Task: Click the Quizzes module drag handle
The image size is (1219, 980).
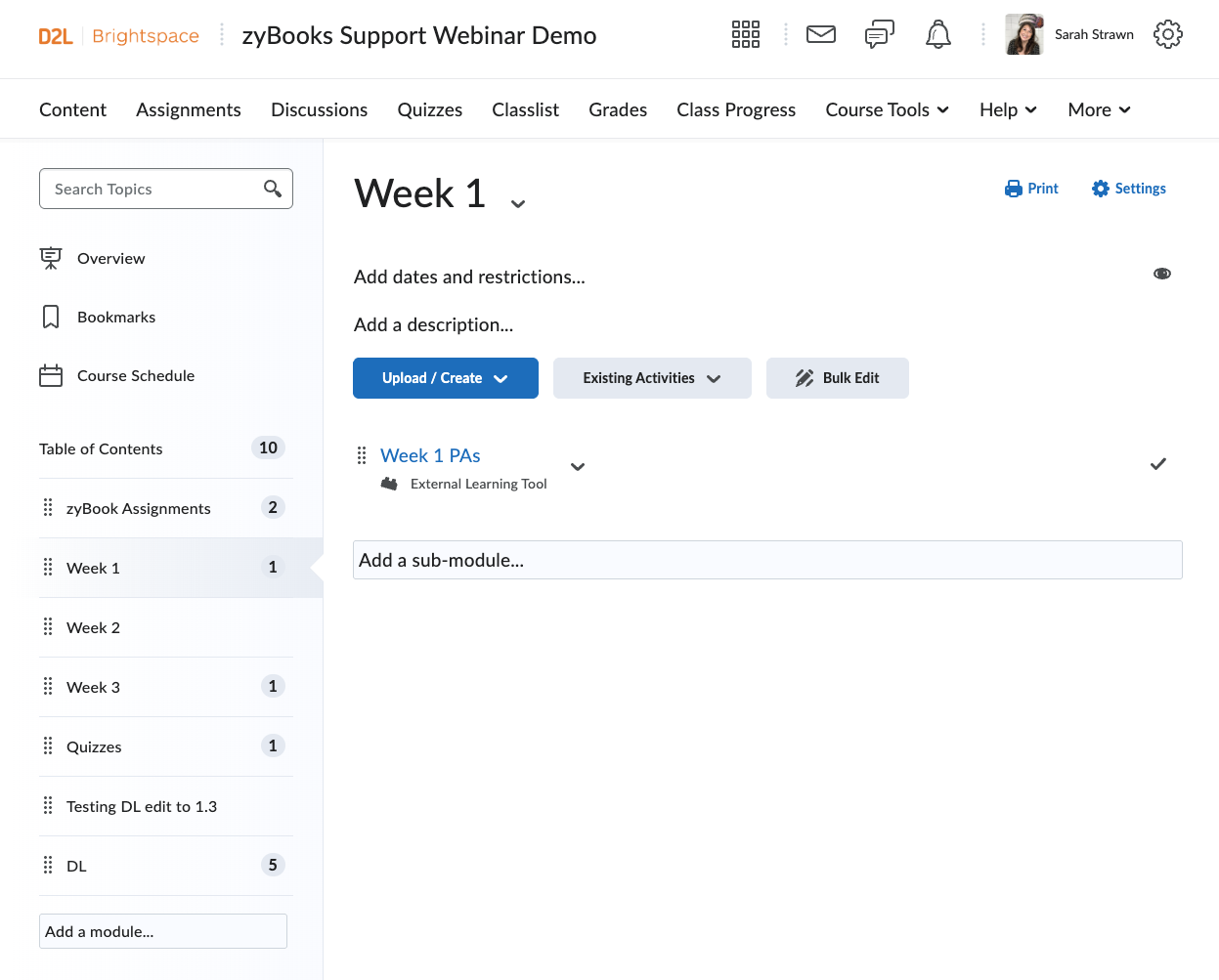Action: tap(48, 746)
